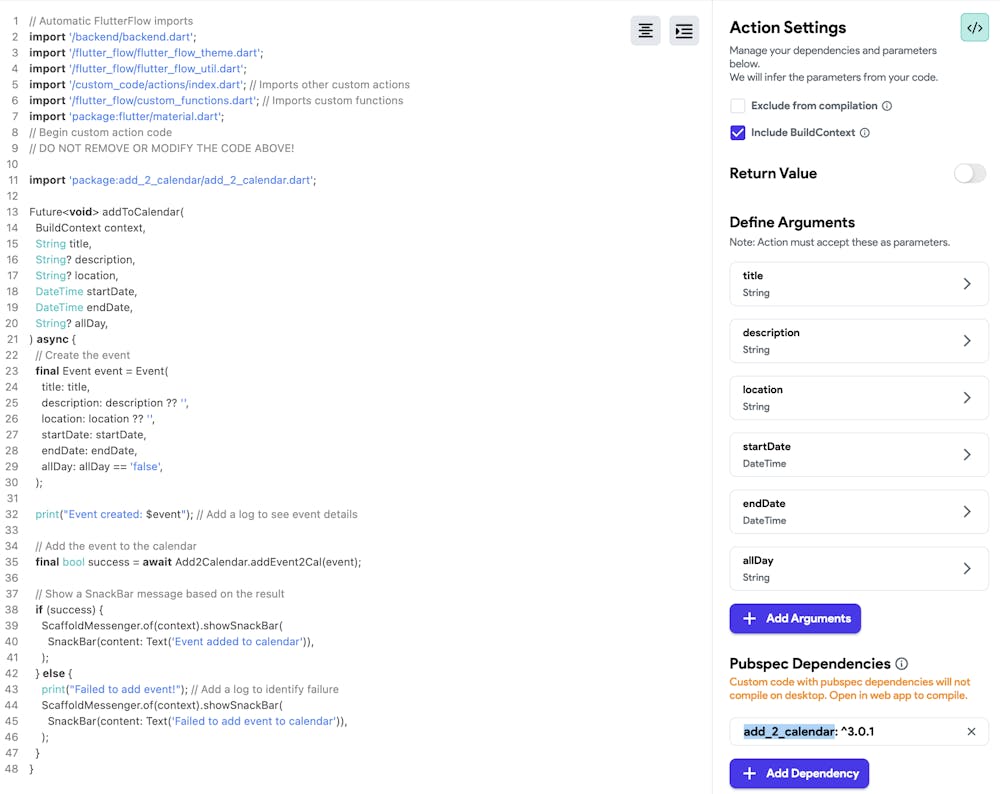This screenshot has width=1000, height=794.
Task: Expand the description argument
Action: pos(859,341)
